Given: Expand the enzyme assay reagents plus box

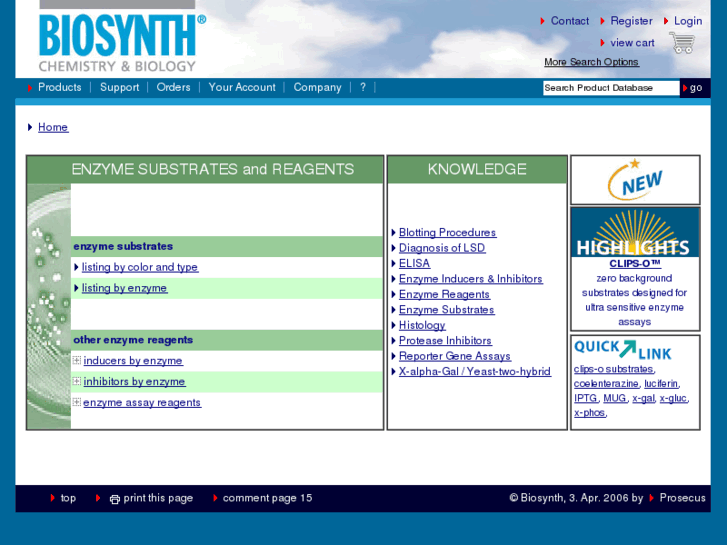Looking at the screenshot, I should [77, 402].
